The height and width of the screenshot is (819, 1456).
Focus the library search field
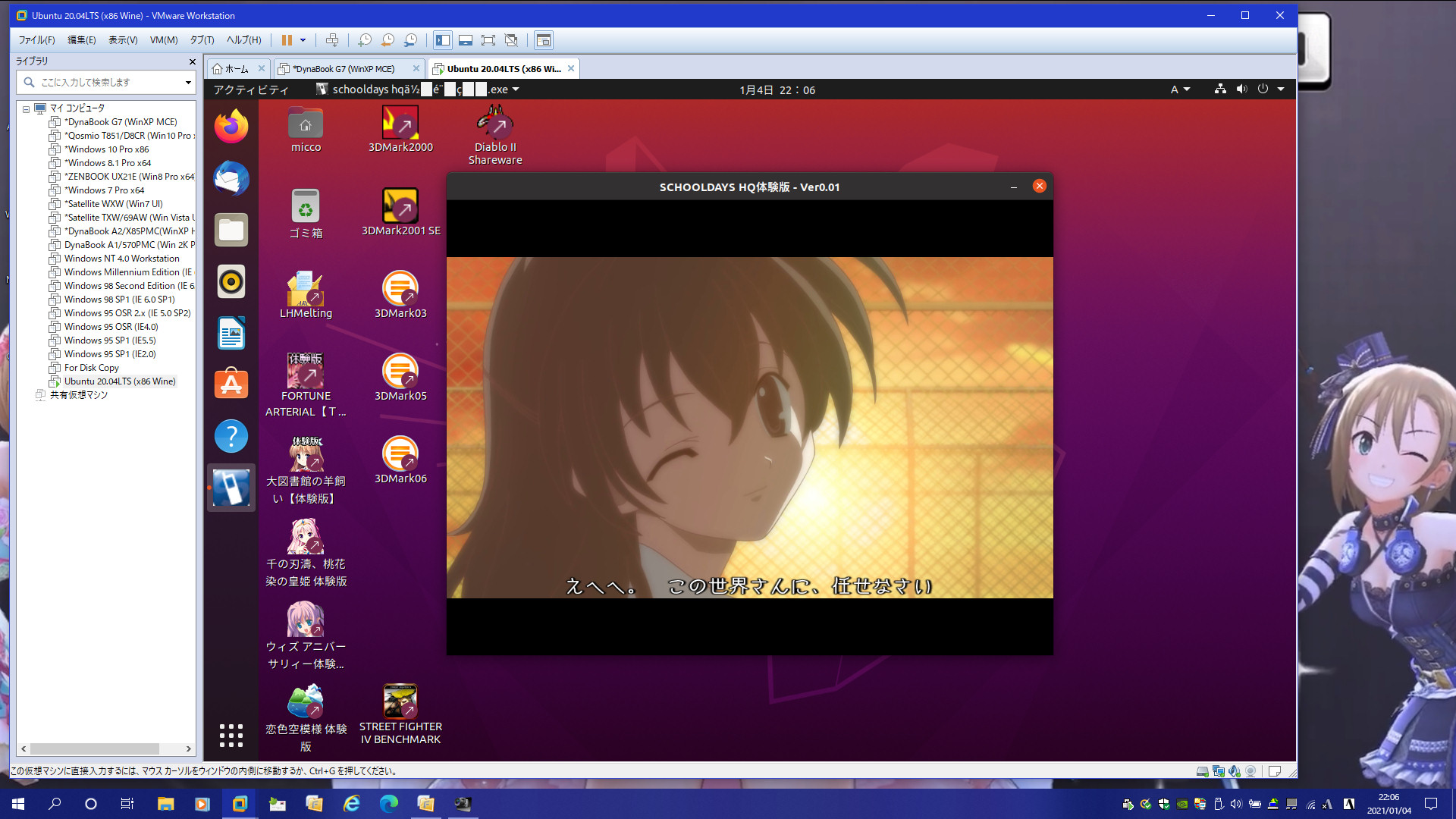click(105, 82)
